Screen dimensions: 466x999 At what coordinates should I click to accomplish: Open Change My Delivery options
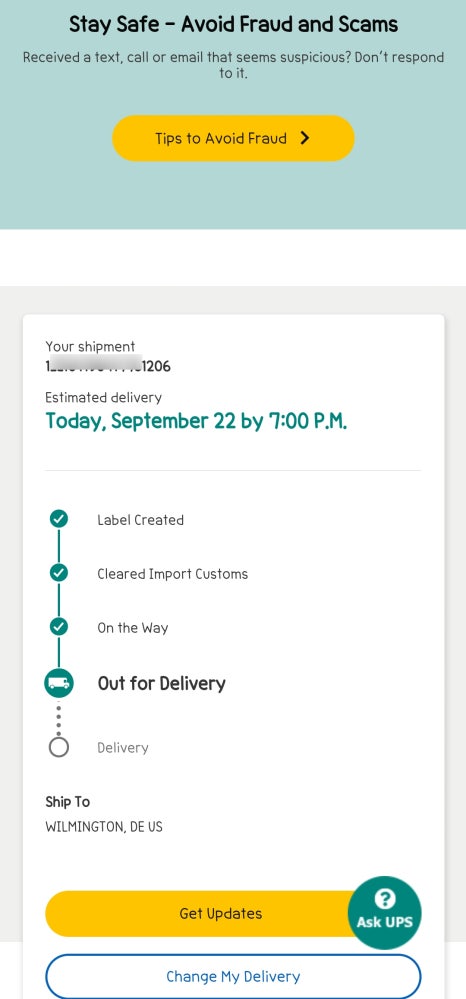(233, 976)
